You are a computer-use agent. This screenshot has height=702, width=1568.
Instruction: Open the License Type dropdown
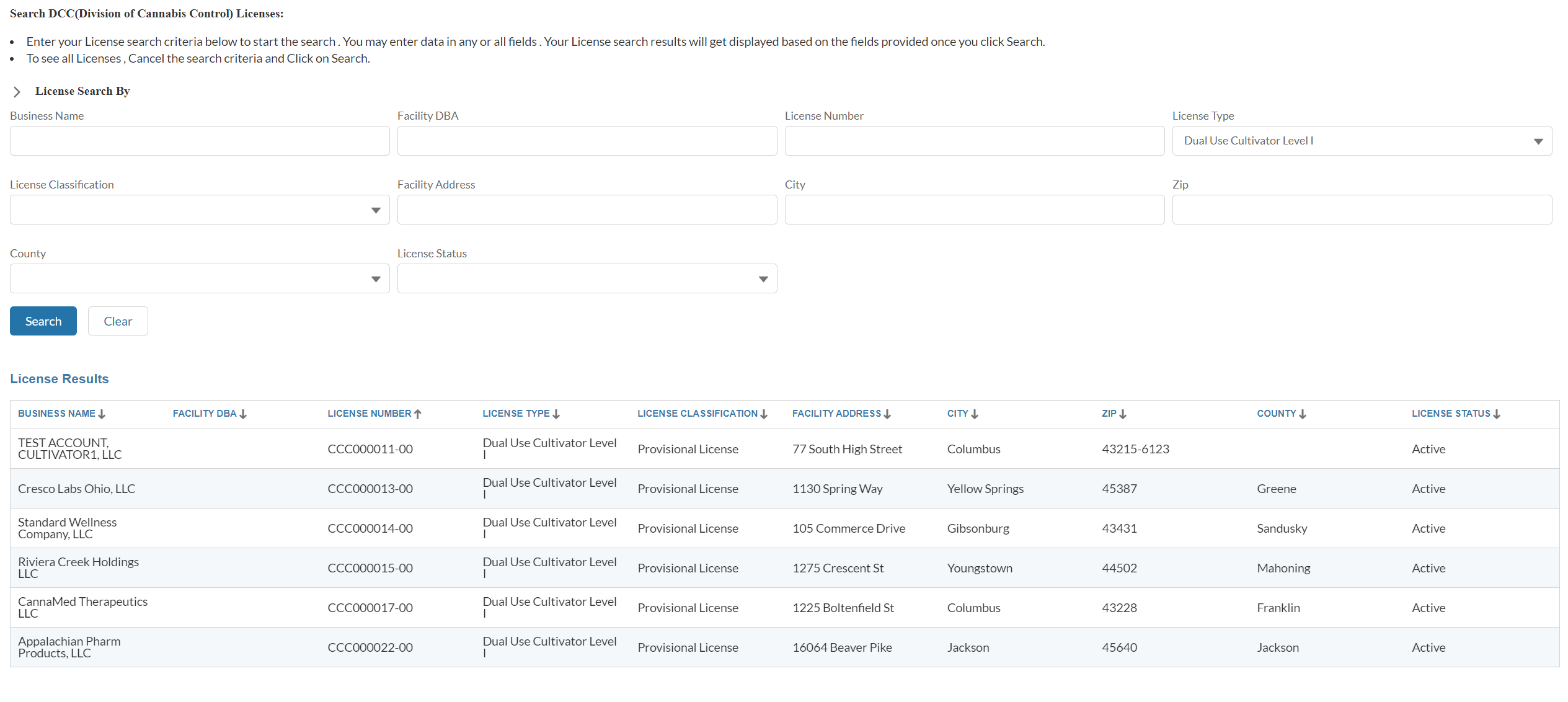1362,141
